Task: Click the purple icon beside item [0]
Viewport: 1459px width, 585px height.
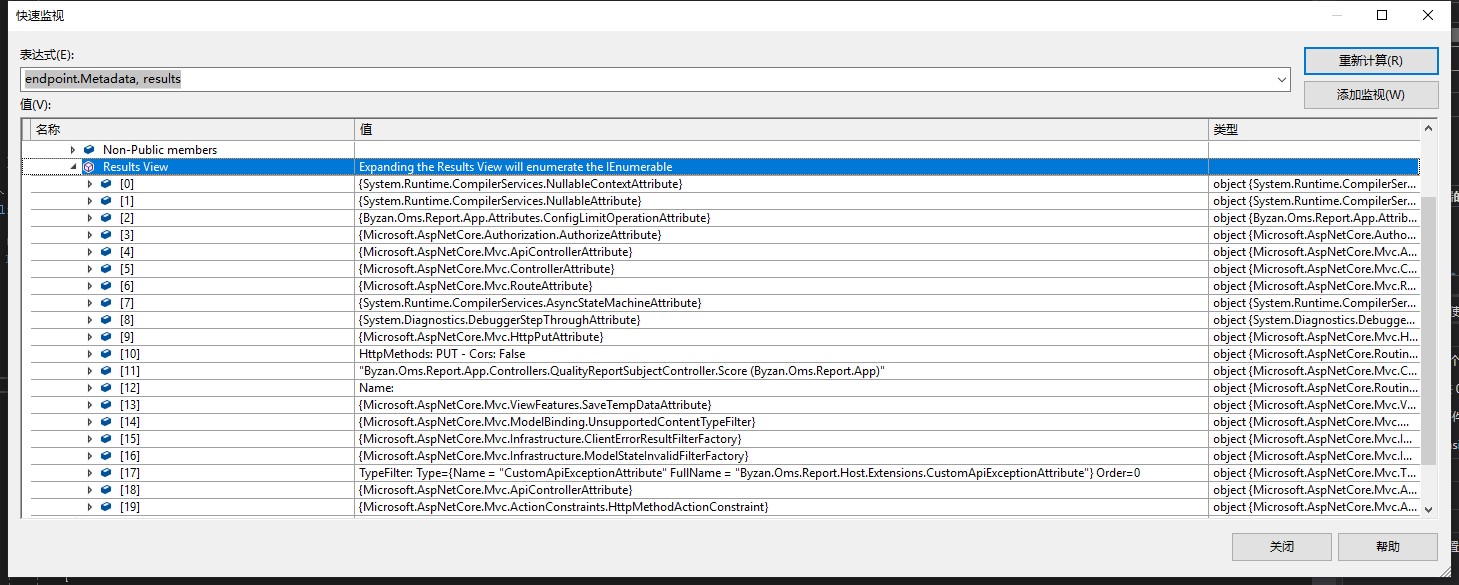Action: [x=105, y=183]
